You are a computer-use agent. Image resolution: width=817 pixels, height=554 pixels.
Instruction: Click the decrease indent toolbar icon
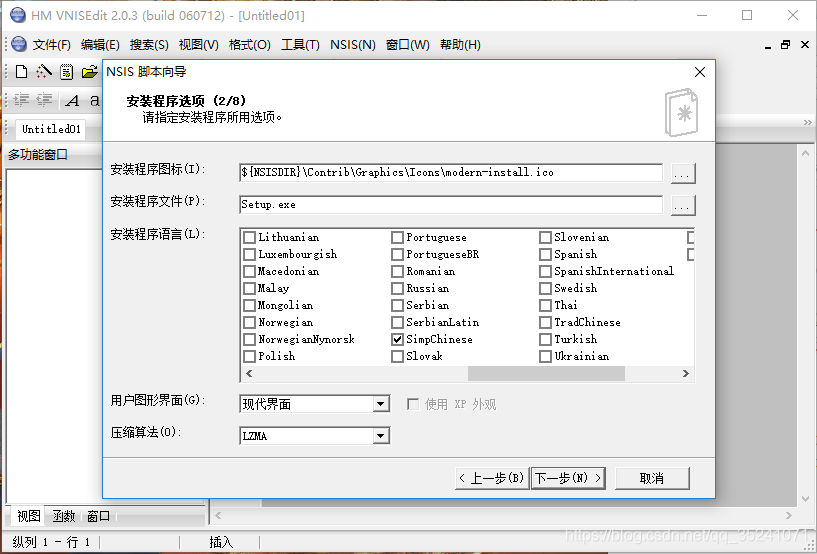pos(44,100)
